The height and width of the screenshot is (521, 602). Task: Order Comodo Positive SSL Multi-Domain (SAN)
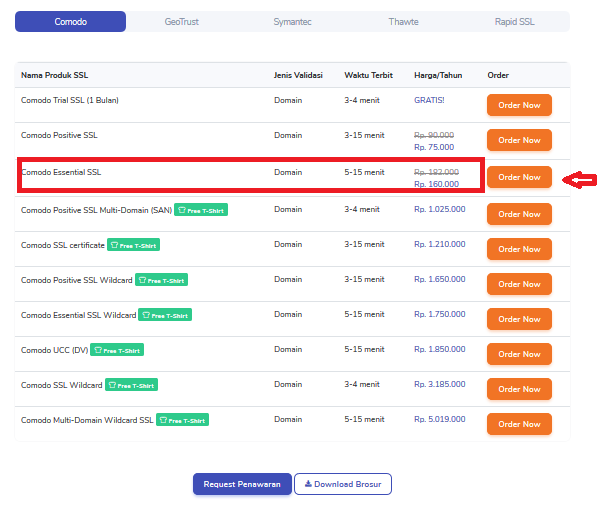click(x=519, y=214)
